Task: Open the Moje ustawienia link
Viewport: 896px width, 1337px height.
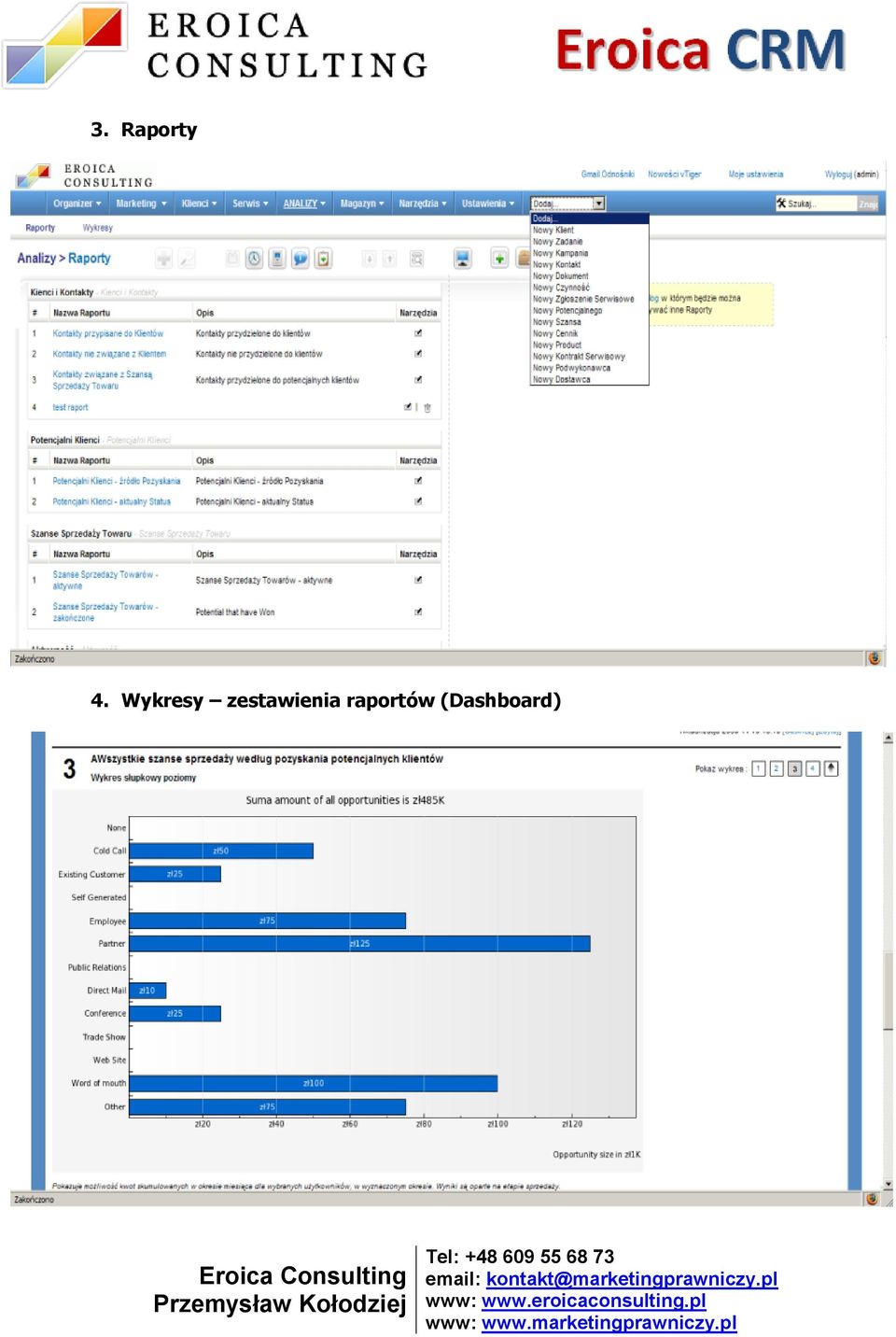Action: pos(756,175)
